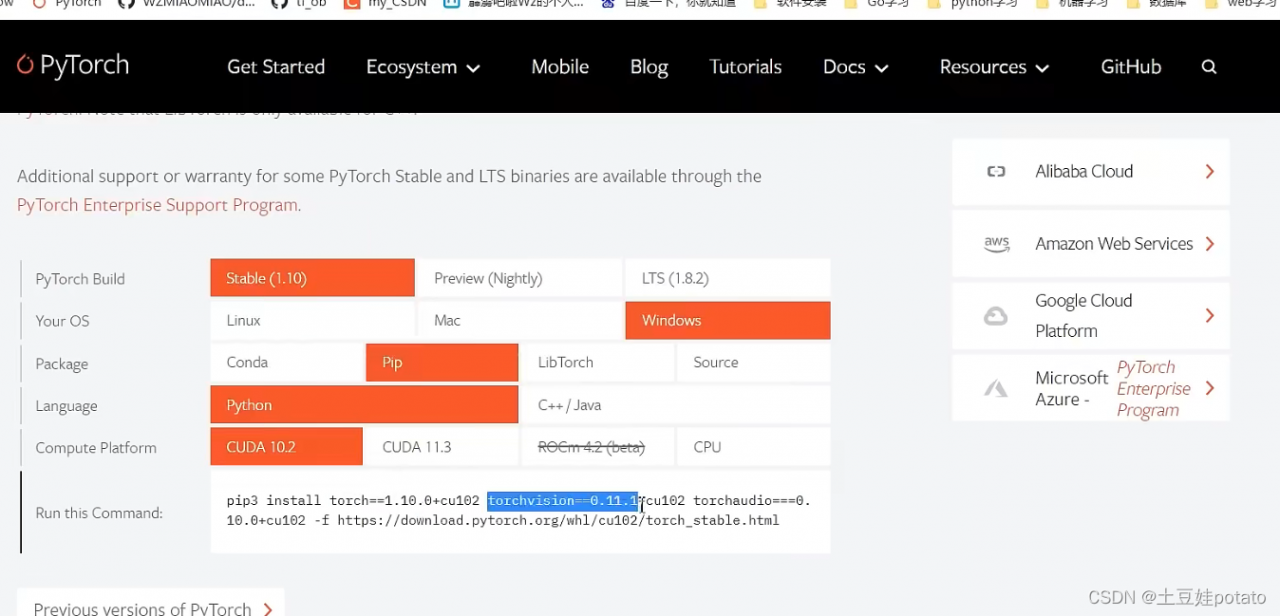Open the PyTorch Enterprise Support Program link
1280x616 pixels.
tap(159, 205)
